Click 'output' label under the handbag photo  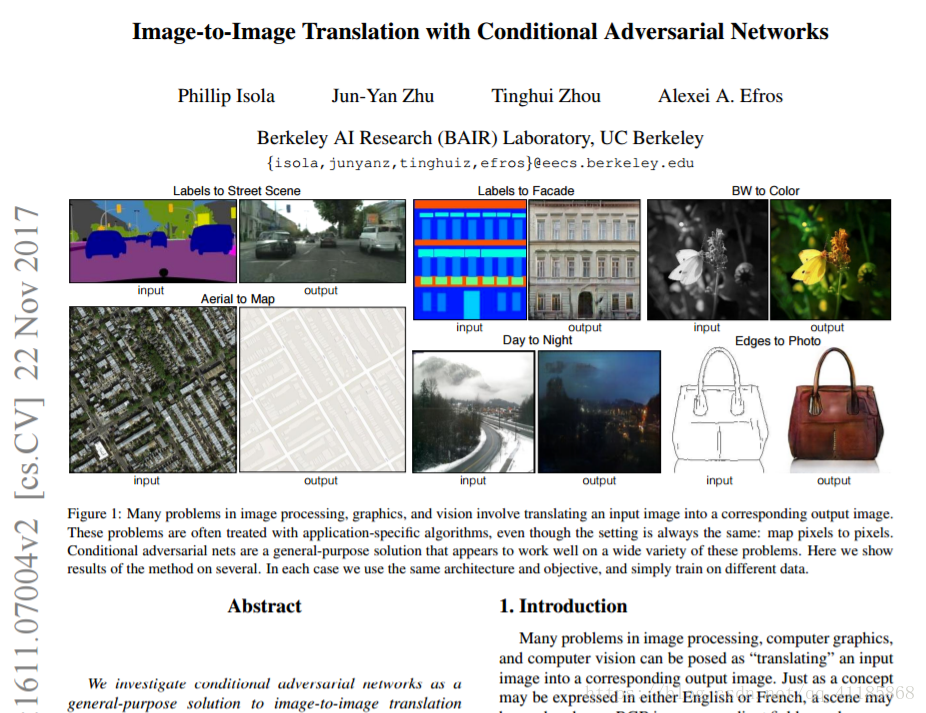(x=834, y=481)
